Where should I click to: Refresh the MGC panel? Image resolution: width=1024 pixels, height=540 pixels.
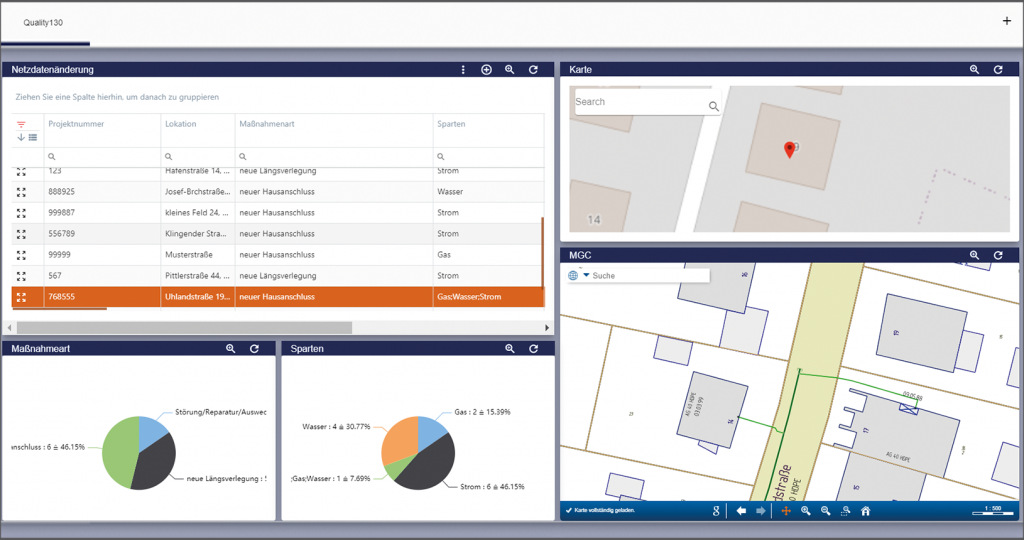(997, 256)
